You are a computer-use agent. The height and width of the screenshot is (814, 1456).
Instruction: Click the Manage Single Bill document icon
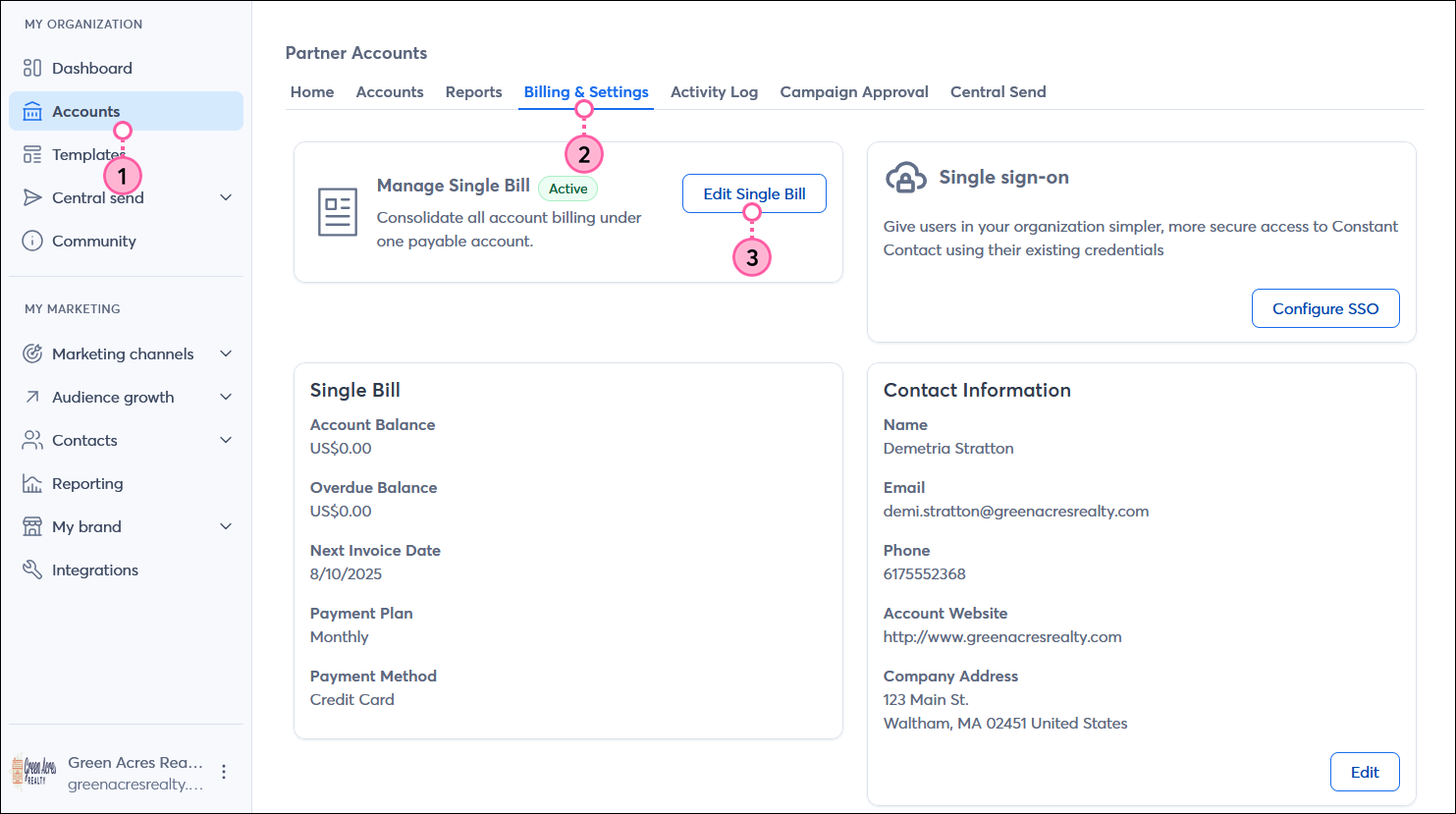point(338,212)
